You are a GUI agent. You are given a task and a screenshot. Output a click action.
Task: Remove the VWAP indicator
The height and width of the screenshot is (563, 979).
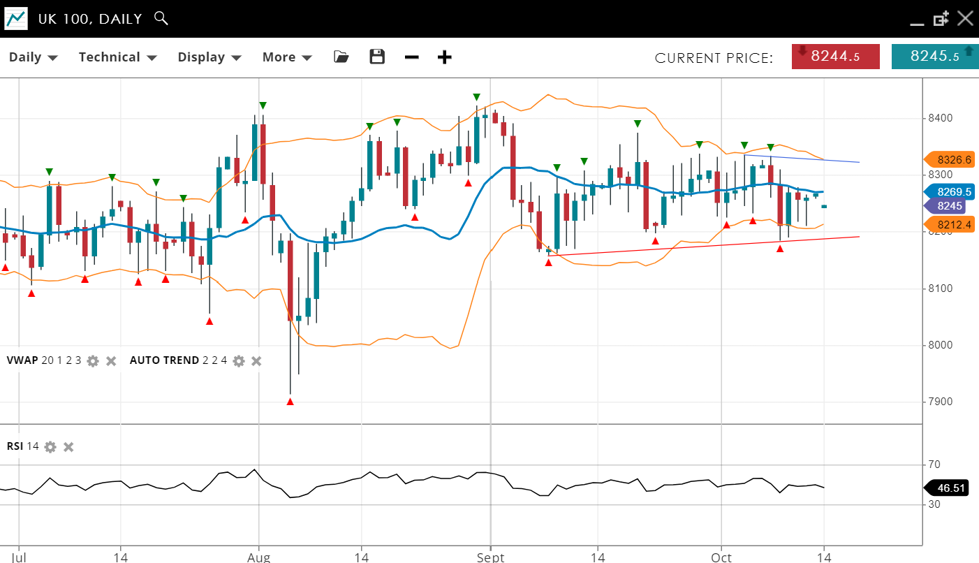(x=111, y=361)
